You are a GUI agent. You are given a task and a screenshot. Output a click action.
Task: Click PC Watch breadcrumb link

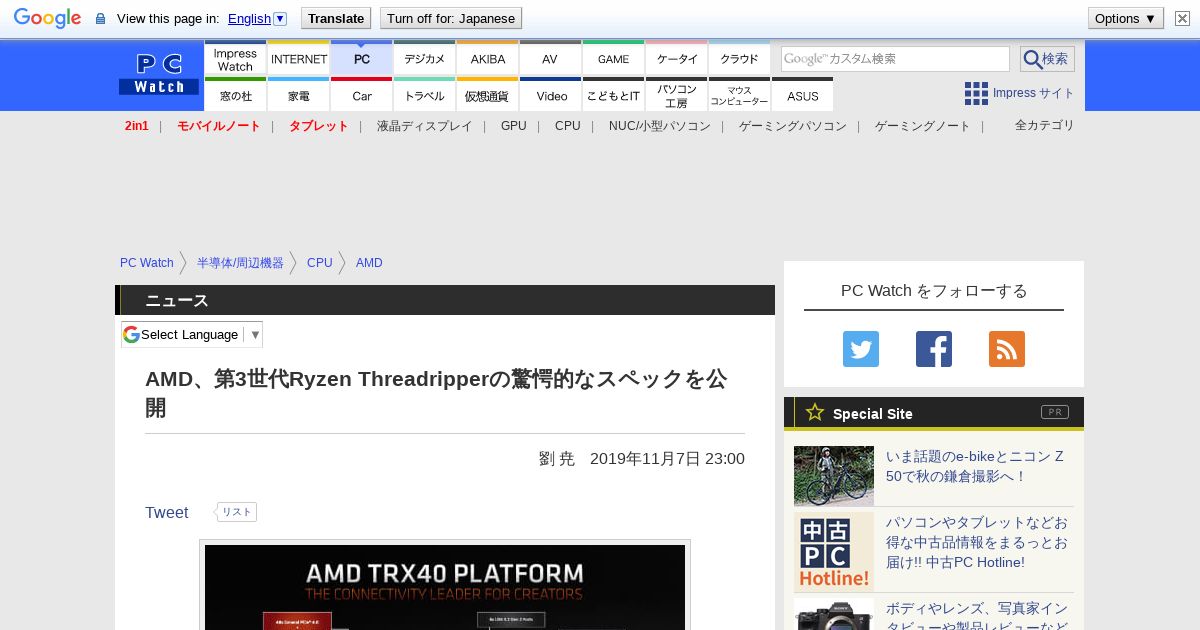pyautogui.click(x=147, y=263)
